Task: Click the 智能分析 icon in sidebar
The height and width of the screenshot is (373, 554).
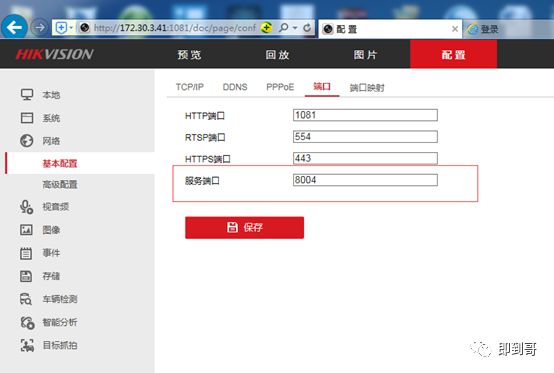Action: 27,322
